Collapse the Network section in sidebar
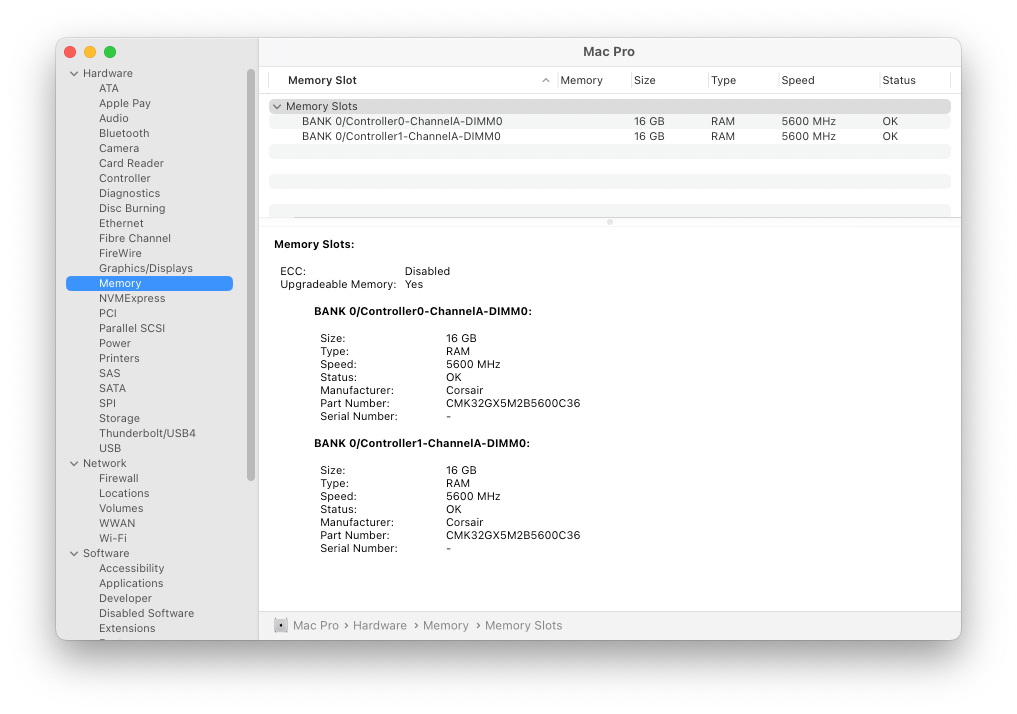The image size is (1017, 714). [74, 463]
